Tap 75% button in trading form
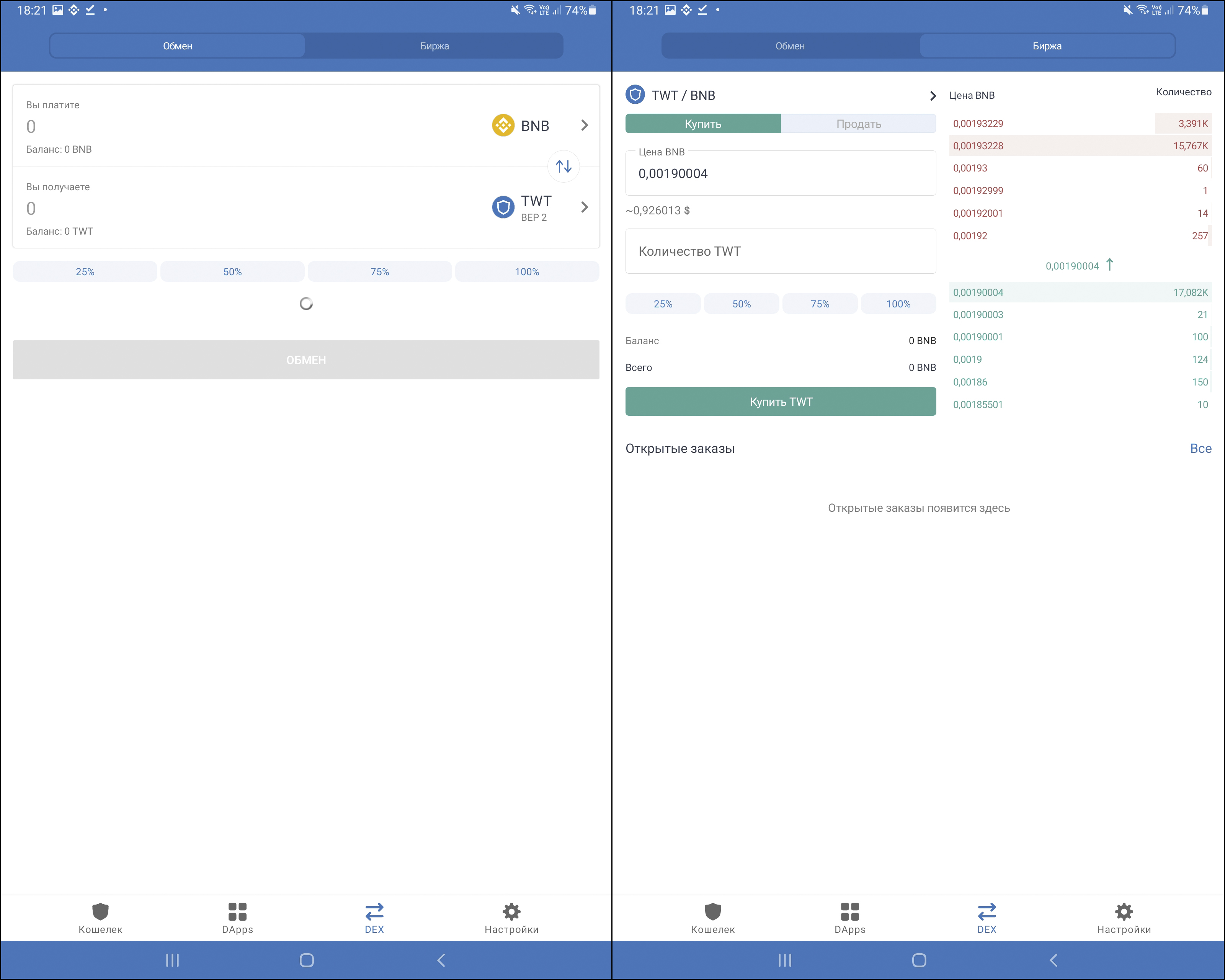 [x=820, y=304]
